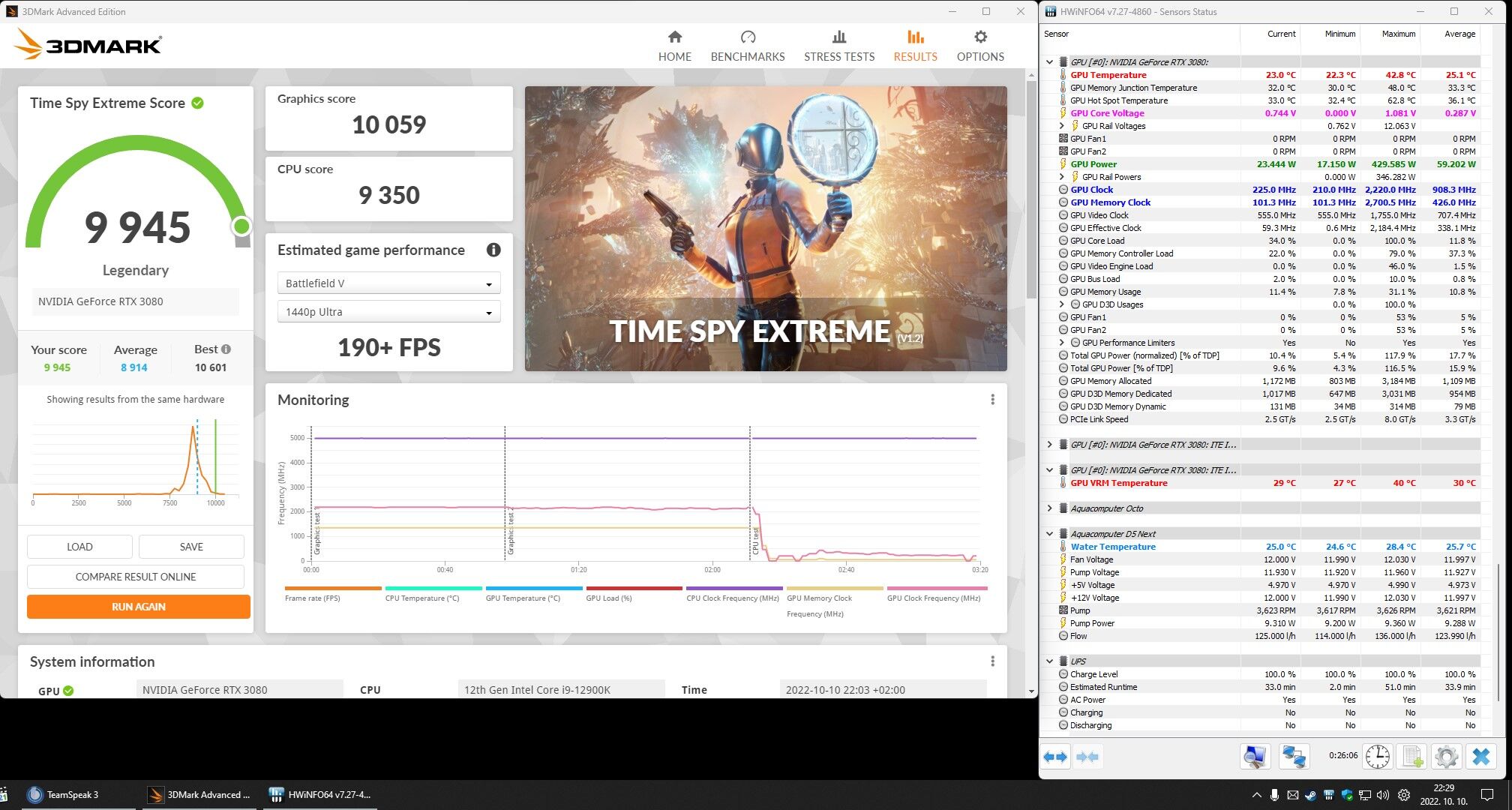The image size is (1512, 810).
Task: Show hidden tray icons chevron
Action: click(x=1256, y=795)
